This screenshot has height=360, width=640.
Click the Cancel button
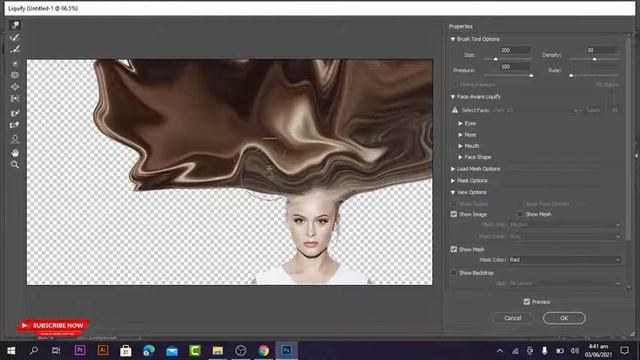[x=513, y=318]
